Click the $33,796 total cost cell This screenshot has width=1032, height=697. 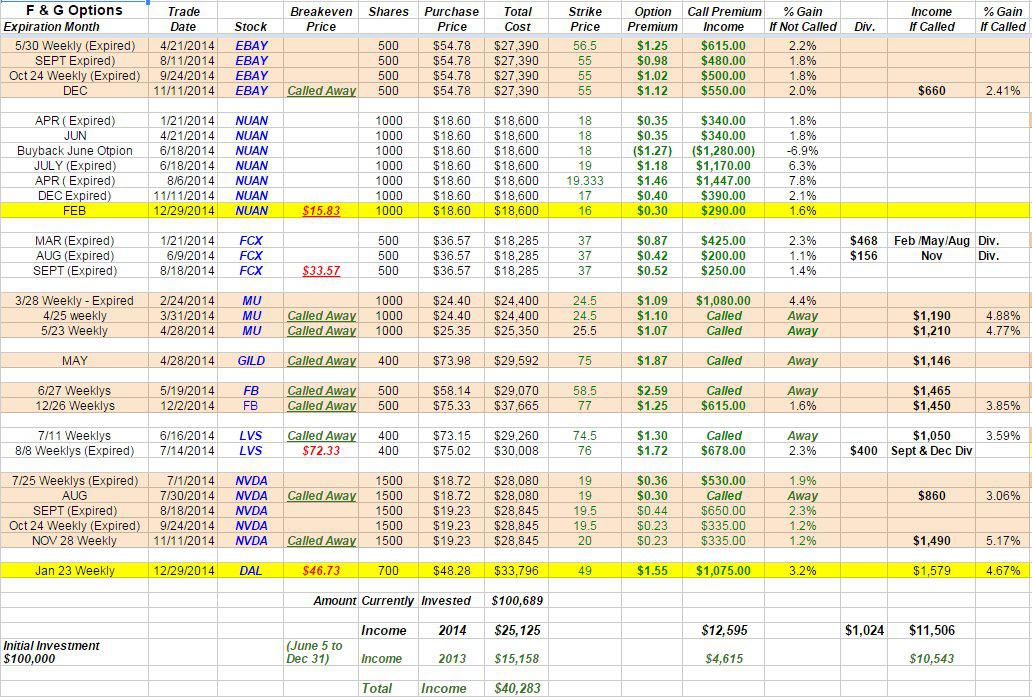[517, 571]
